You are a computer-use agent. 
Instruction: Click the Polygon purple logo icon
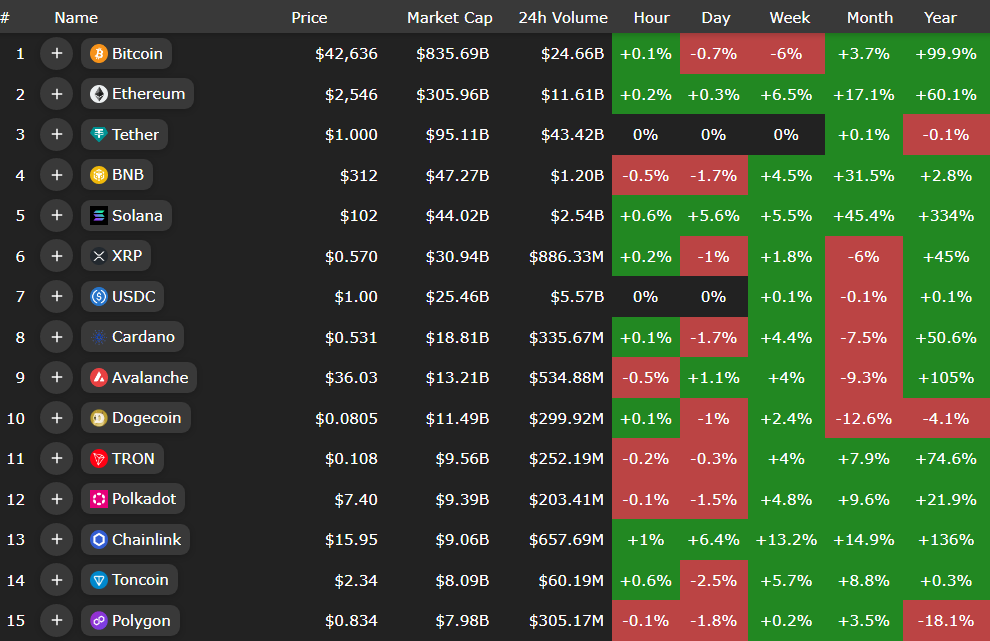99,621
